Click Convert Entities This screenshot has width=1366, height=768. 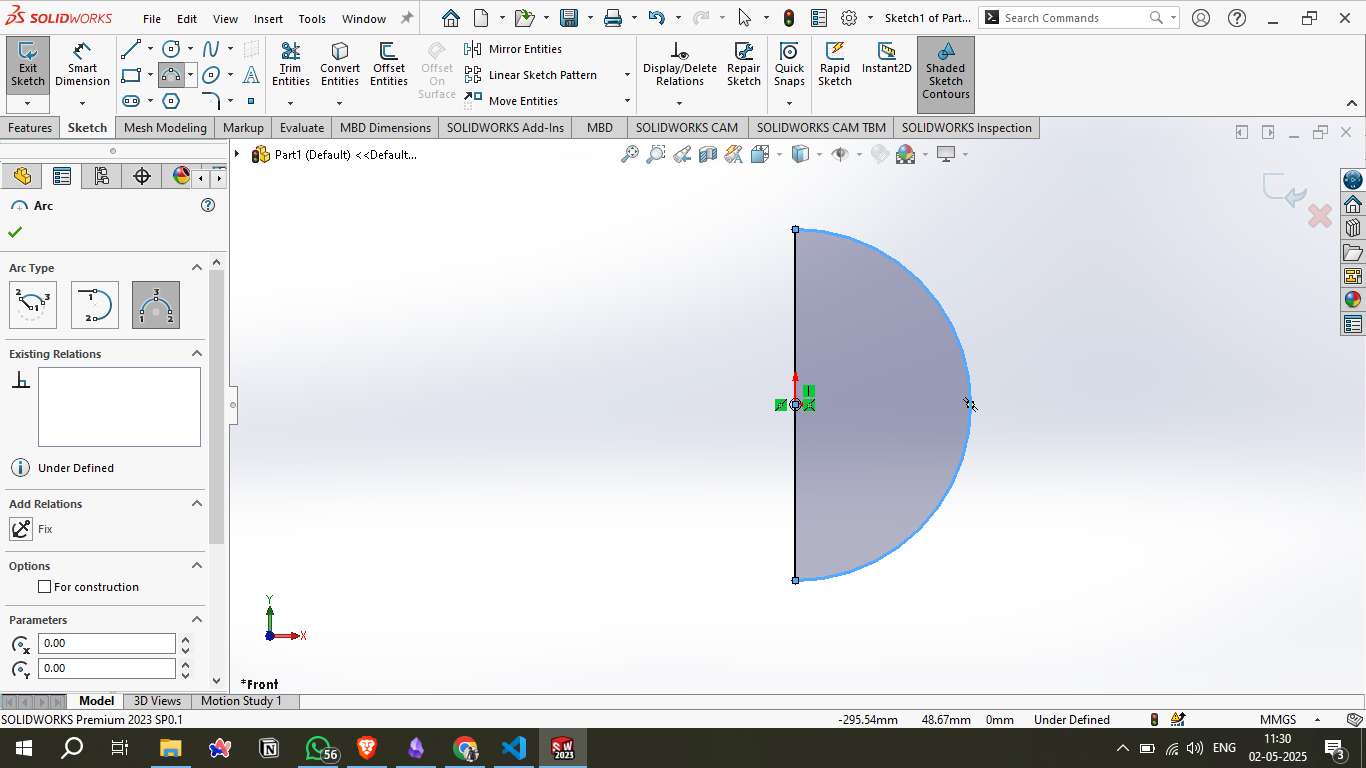coord(340,65)
